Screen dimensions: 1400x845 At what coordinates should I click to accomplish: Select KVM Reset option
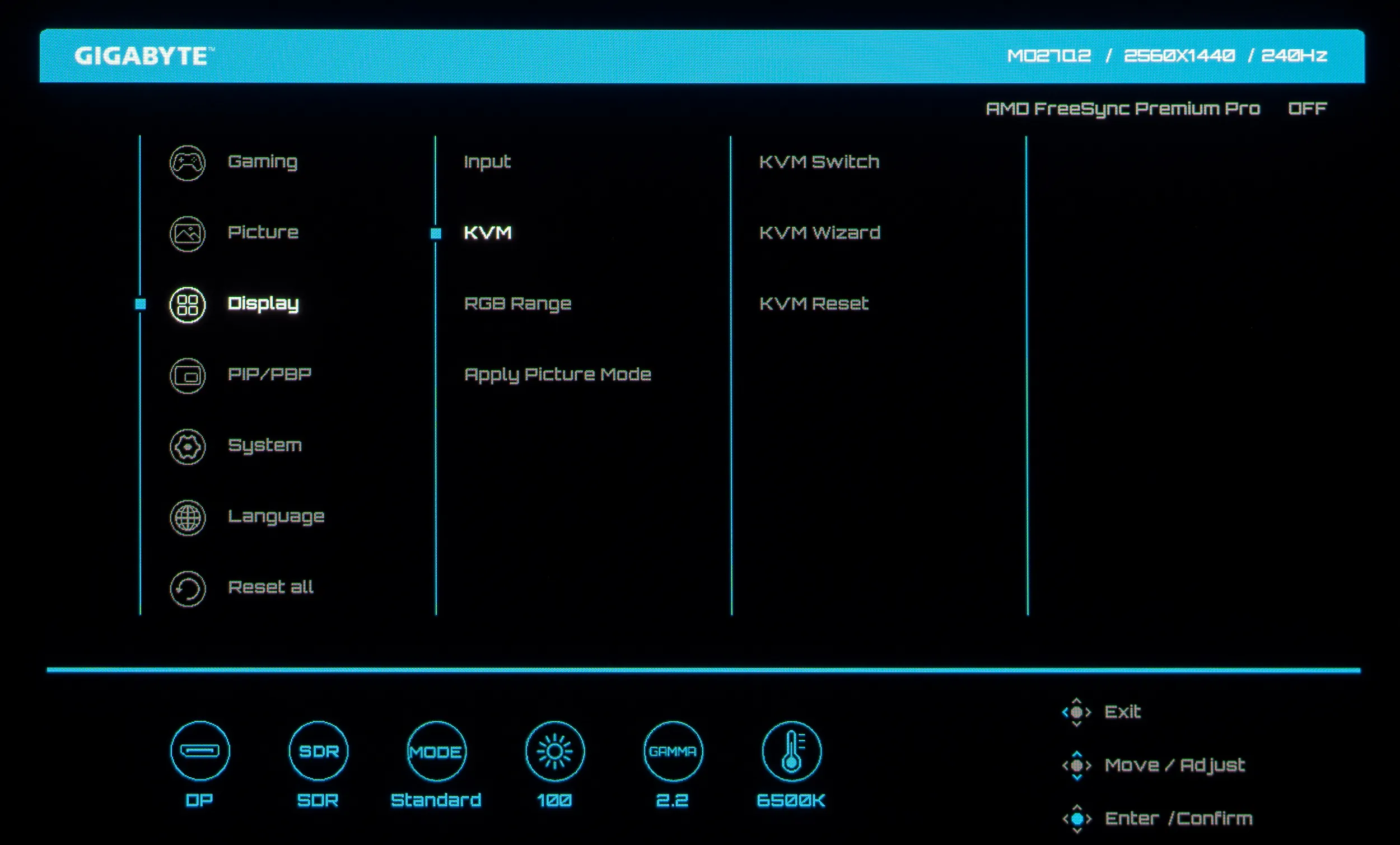[814, 304]
